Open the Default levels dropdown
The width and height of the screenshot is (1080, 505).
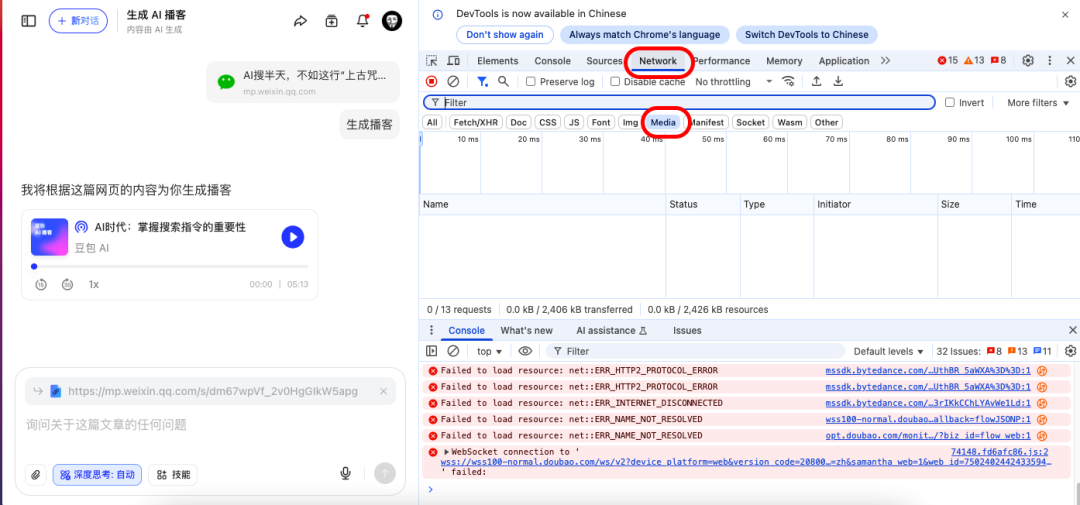(x=889, y=351)
